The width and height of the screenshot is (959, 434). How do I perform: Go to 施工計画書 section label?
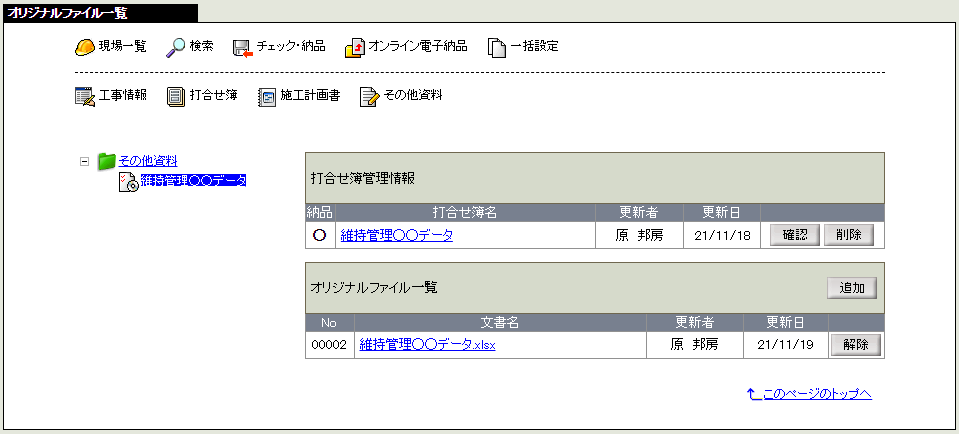[310, 95]
